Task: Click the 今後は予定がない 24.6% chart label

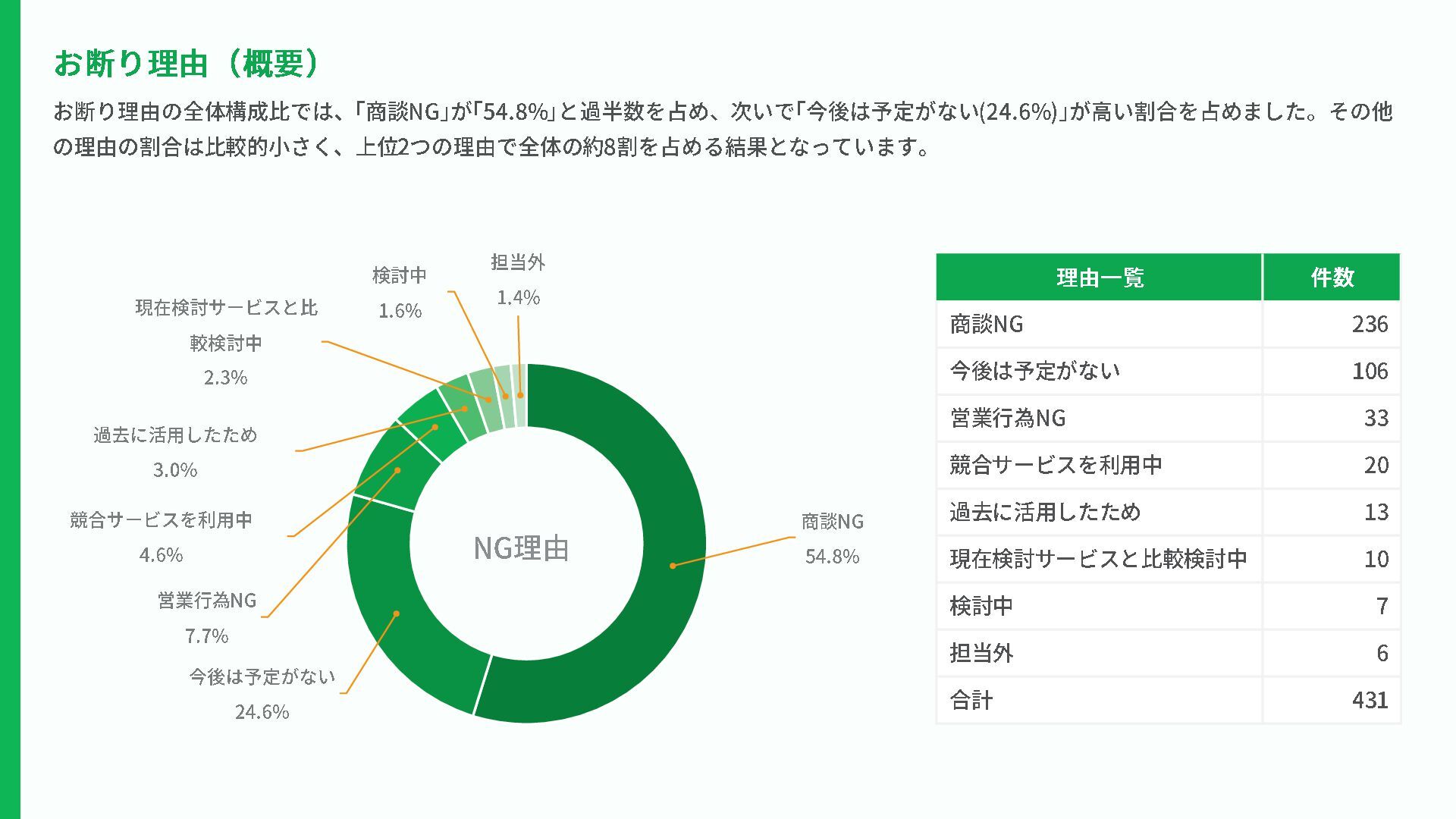Action: (262, 694)
